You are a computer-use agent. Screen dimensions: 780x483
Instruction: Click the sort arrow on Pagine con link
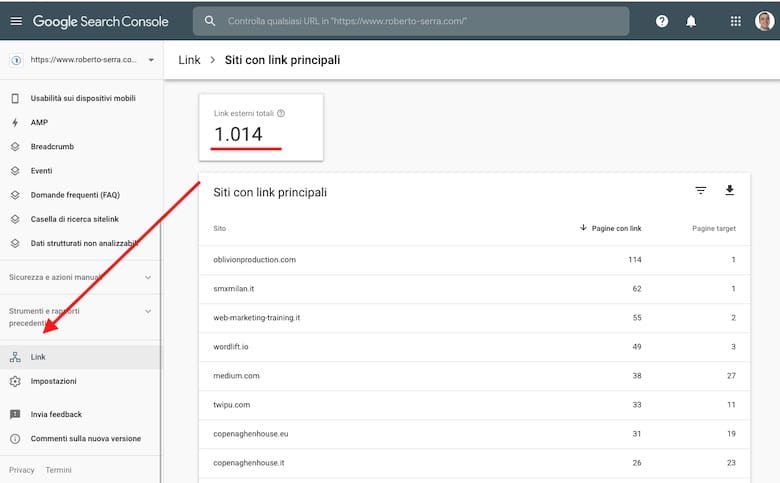point(583,228)
